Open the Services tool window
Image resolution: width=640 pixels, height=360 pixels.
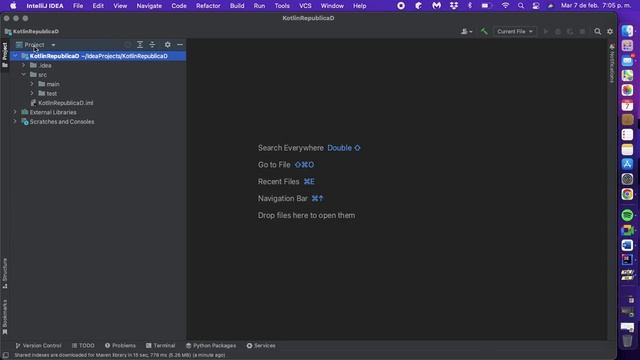(261, 346)
